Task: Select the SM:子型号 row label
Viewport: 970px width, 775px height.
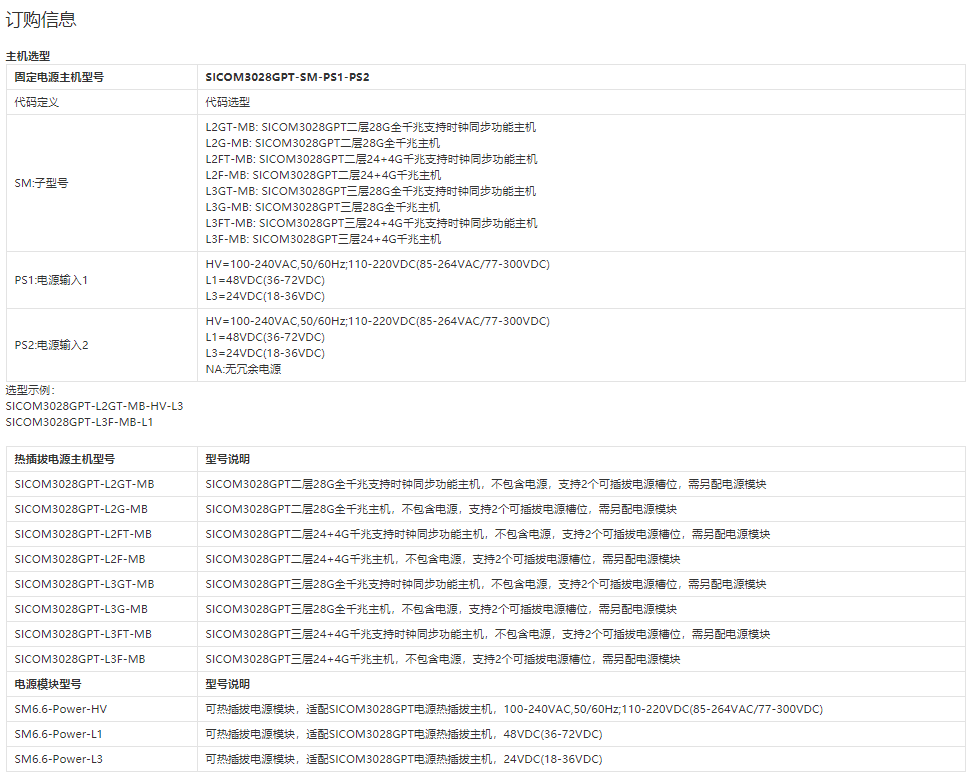Action: (41, 183)
